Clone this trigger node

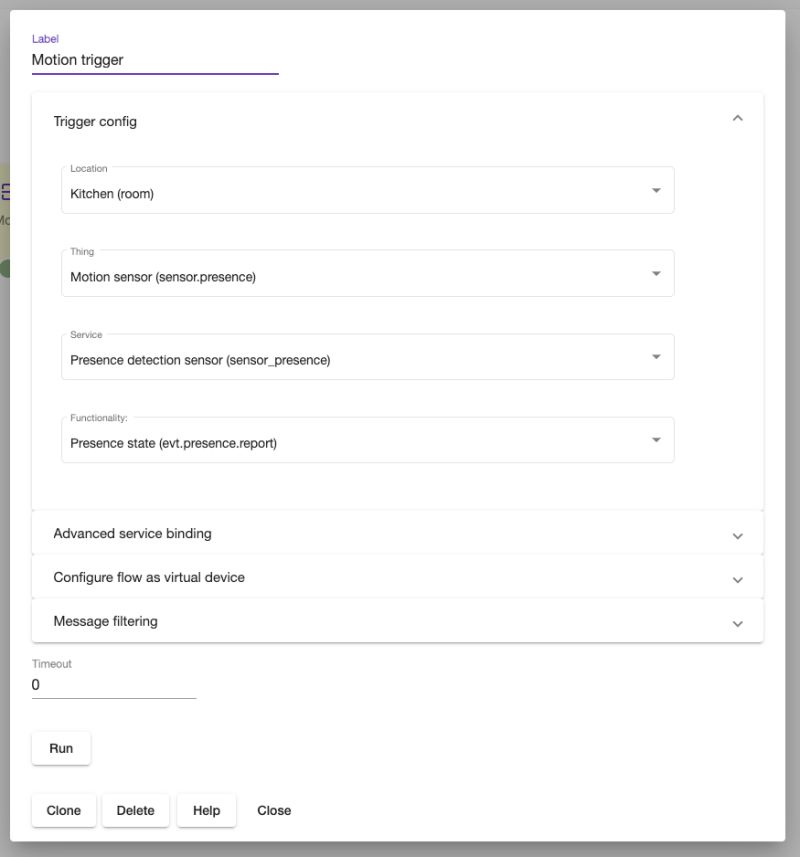click(x=64, y=810)
